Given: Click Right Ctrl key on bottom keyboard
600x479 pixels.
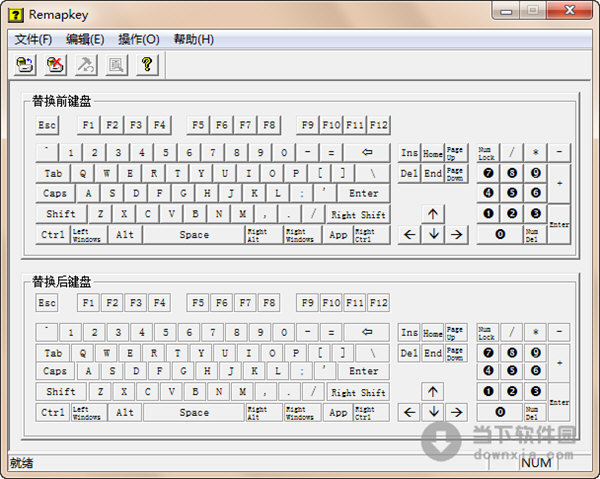Looking at the screenshot, I should 371,412.
